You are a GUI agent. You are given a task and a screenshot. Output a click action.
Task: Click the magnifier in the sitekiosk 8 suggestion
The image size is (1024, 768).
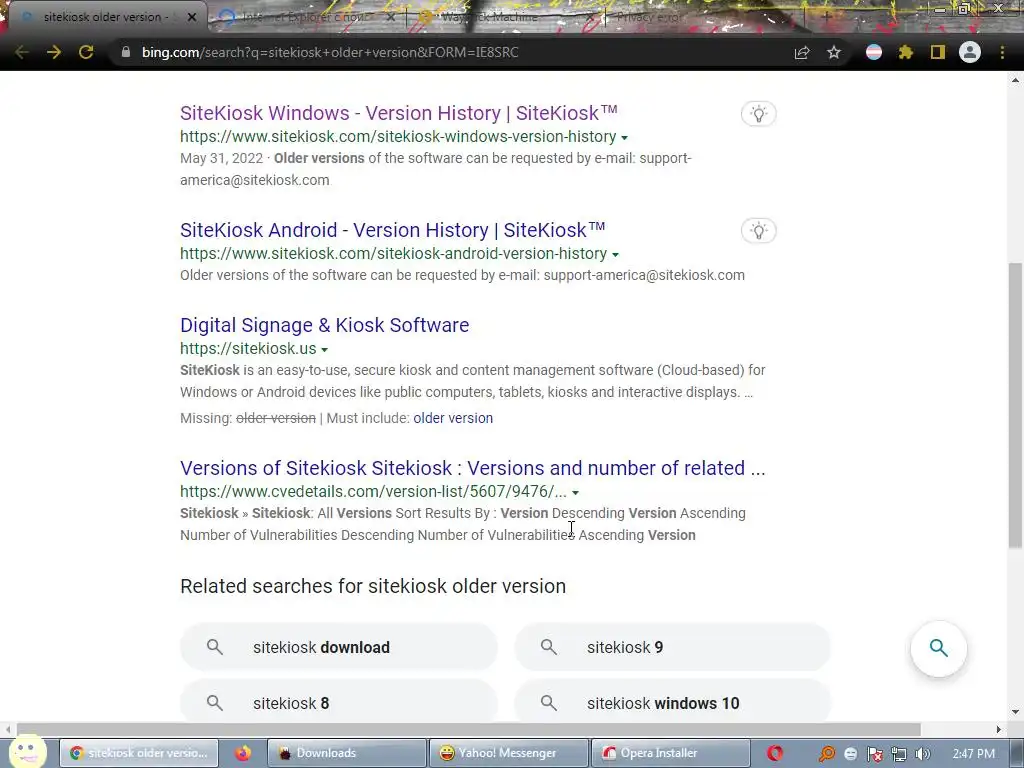215,703
